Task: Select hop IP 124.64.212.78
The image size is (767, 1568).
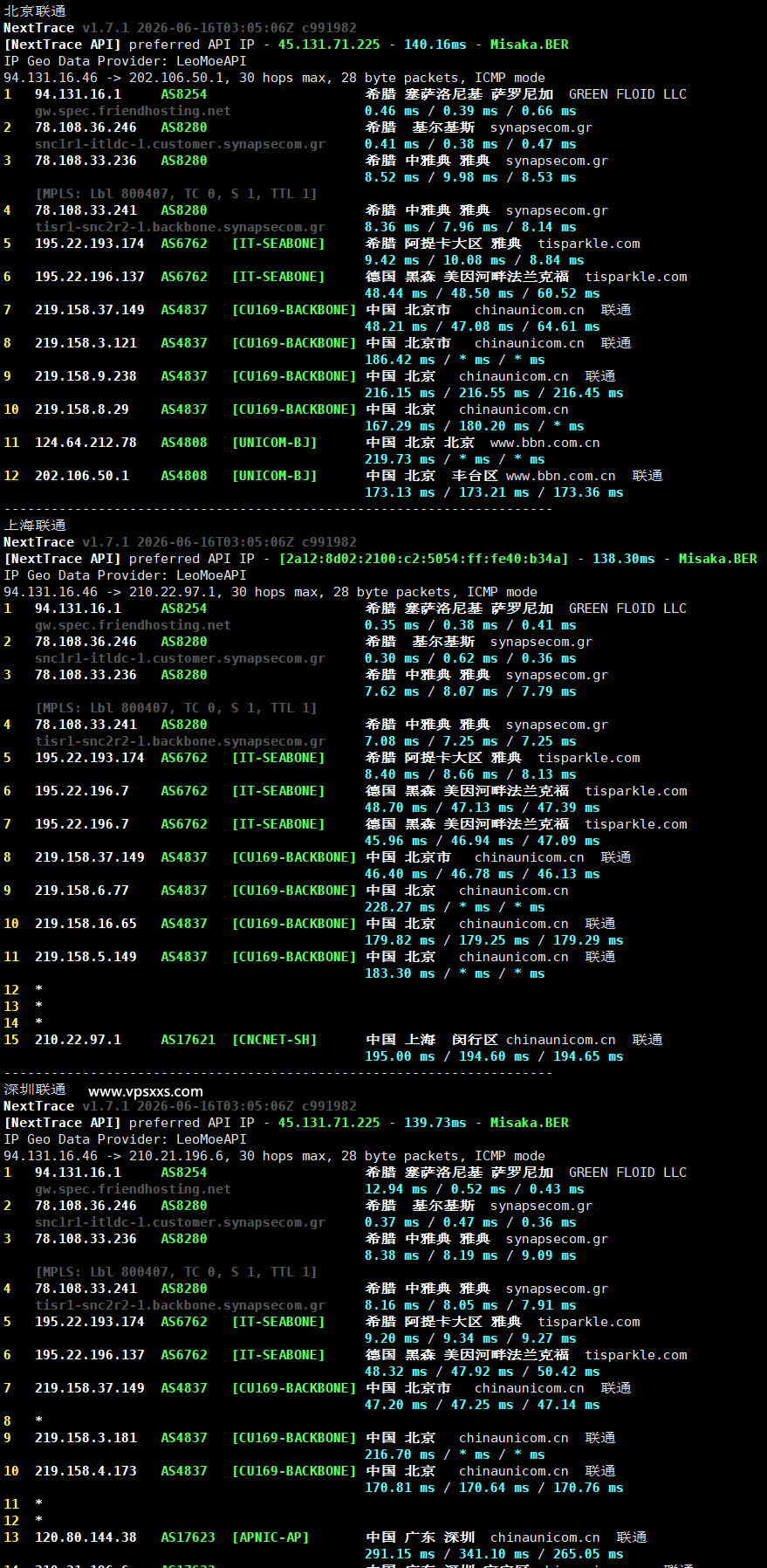Action: (86, 443)
